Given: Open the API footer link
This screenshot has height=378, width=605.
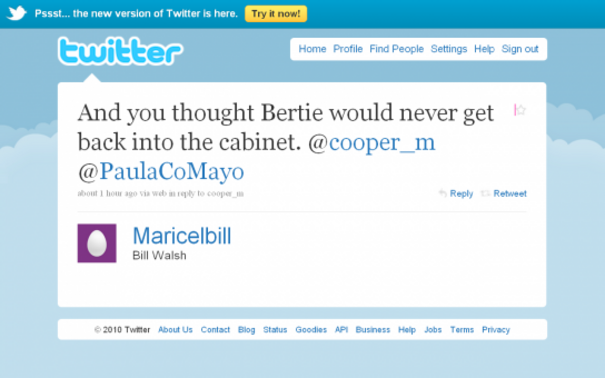Looking at the screenshot, I should [341, 330].
